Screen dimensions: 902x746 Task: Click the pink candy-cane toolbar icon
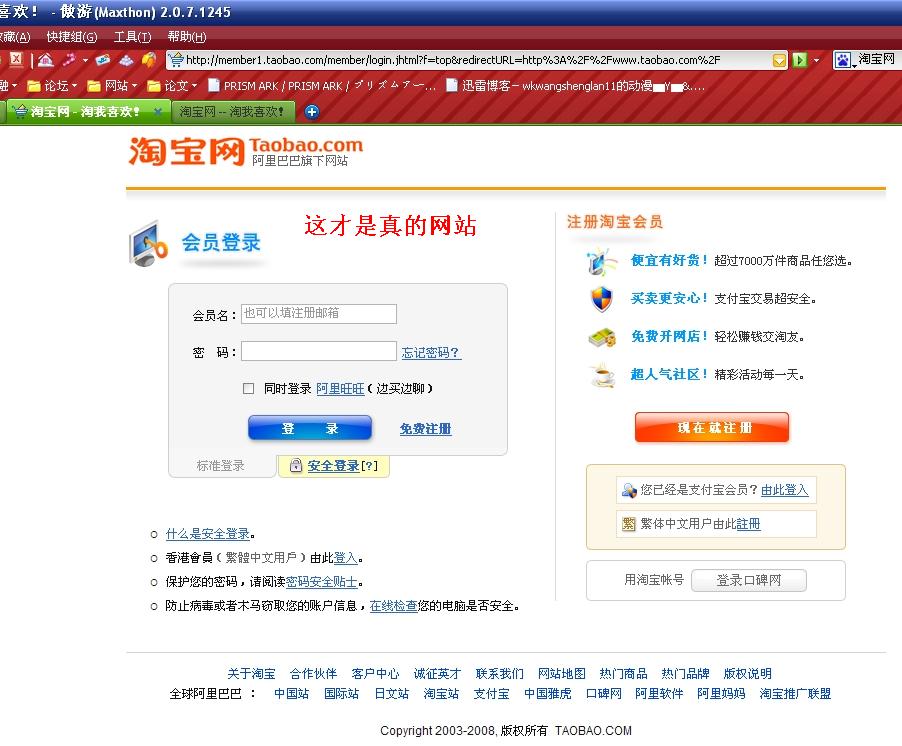tap(70, 59)
